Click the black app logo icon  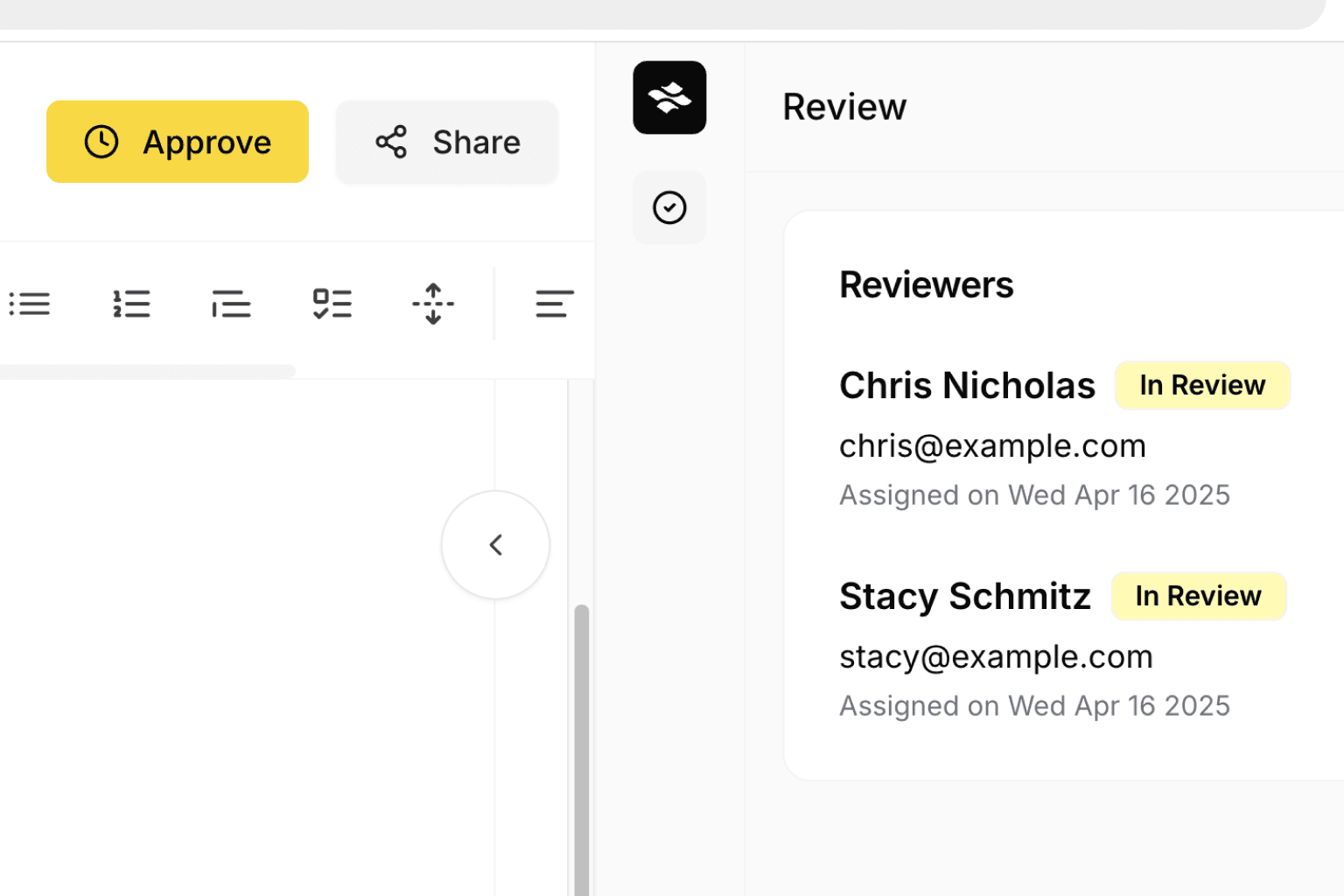[x=669, y=97]
